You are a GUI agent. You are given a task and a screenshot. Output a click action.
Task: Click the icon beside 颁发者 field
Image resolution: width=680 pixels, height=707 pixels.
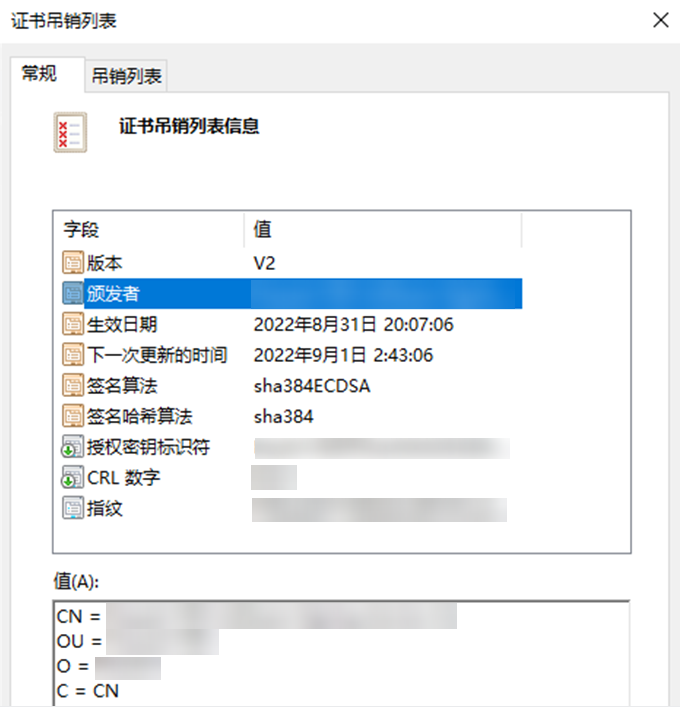(x=73, y=294)
